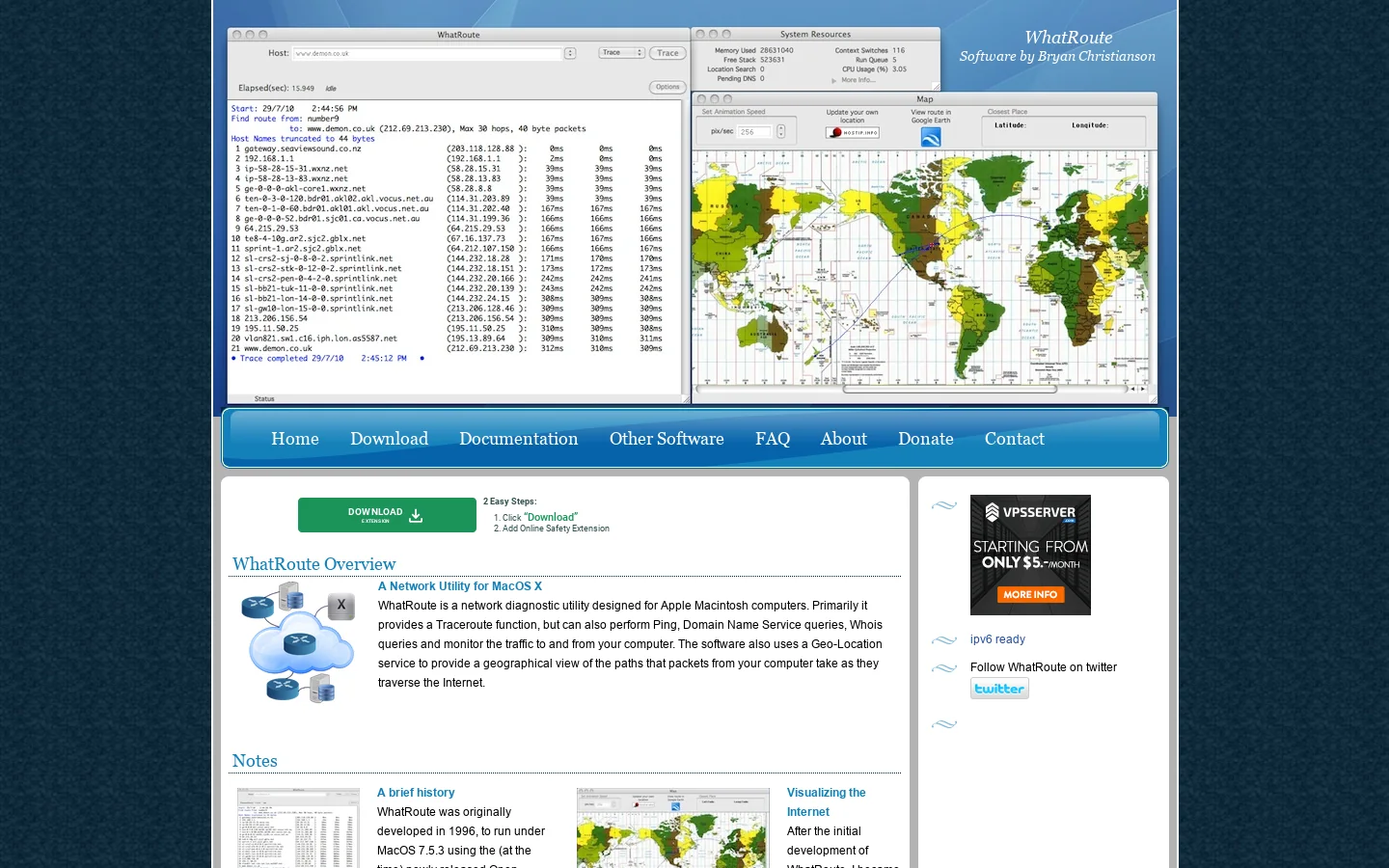Open the "A brief history" link
The height and width of the screenshot is (868, 1389).
[x=416, y=793]
